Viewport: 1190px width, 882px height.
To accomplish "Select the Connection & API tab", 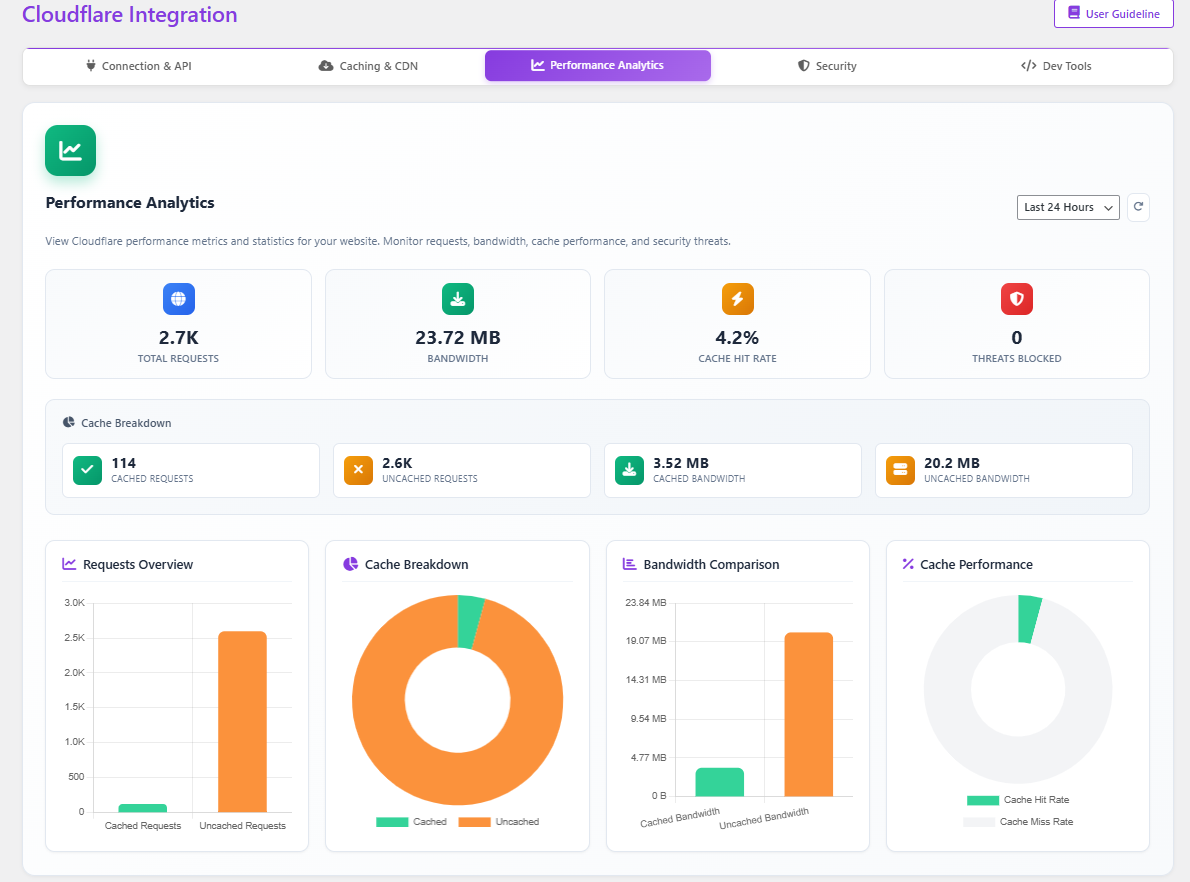I will tap(138, 66).
